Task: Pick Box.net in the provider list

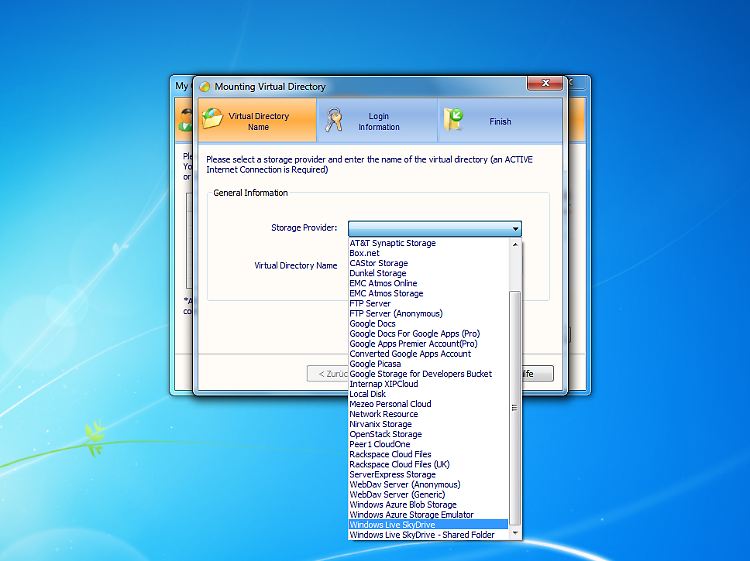Action: [364, 253]
